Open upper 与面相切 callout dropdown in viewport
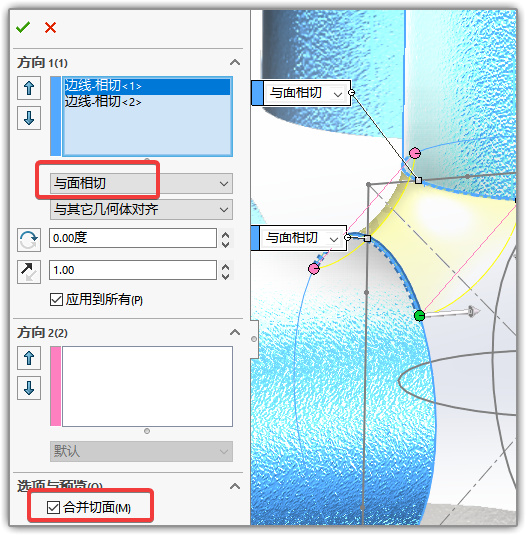The height and width of the screenshot is (535, 526). pos(338,94)
